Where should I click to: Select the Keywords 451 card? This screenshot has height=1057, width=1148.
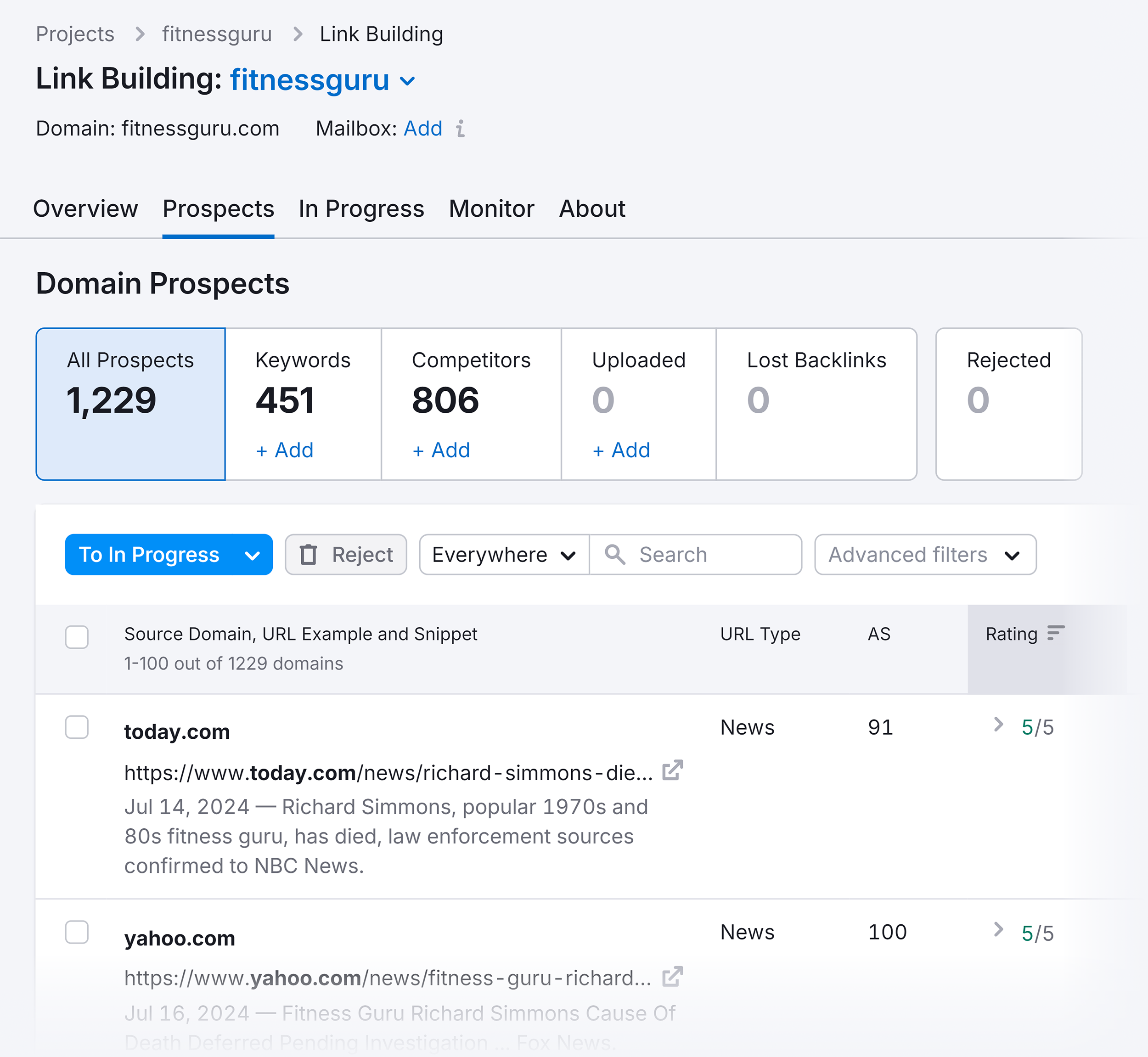[x=303, y=404]
